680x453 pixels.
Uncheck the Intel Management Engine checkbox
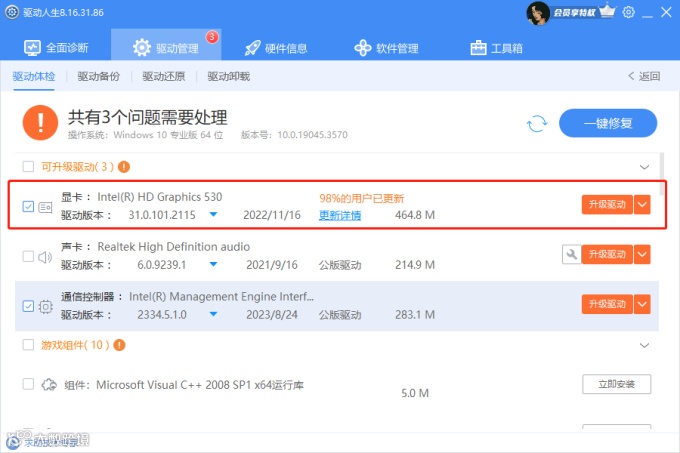click(x=28, y=306)
